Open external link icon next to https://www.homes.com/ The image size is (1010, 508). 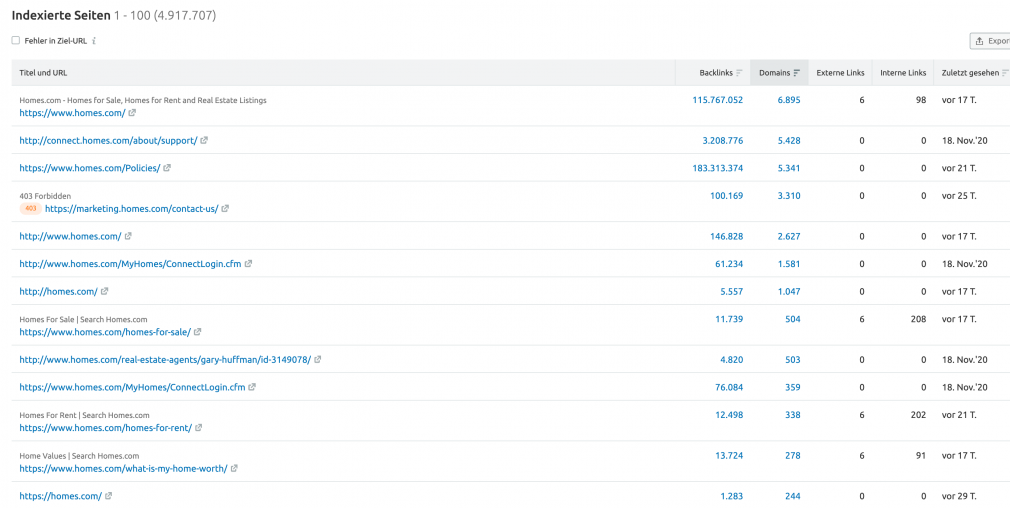(132, 113)
